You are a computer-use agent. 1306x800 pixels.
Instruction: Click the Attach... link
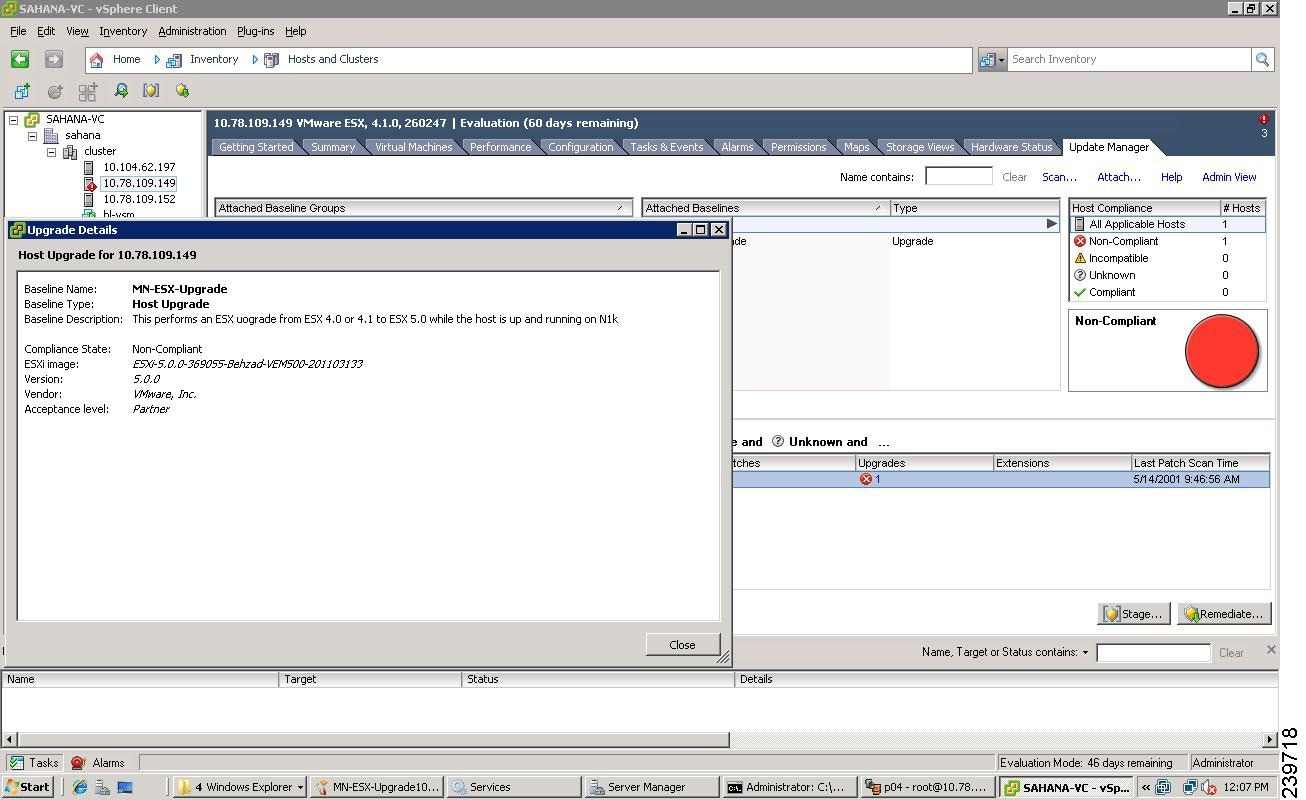point(1118,177)
